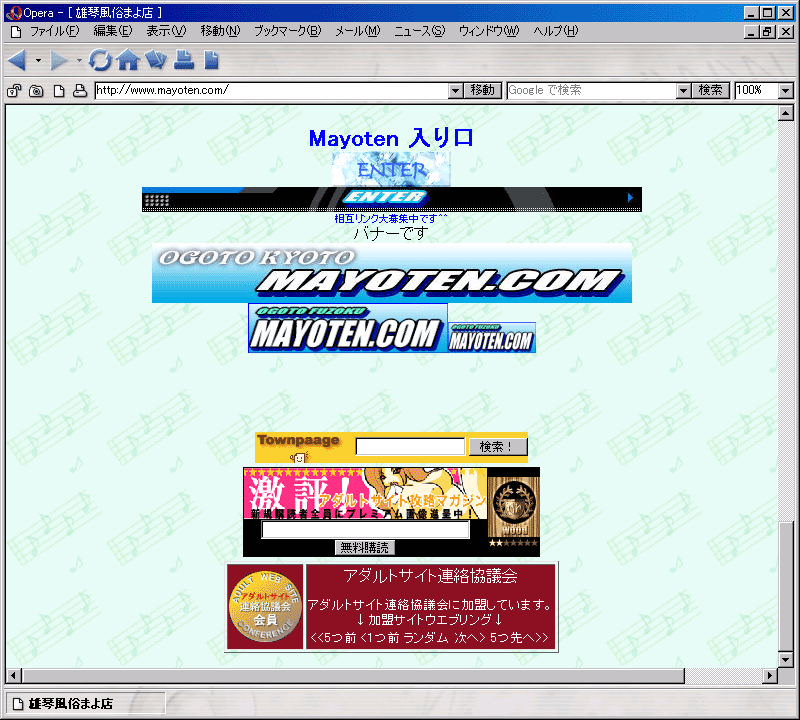Go forward with the Forward arrow
Image resolution: width=800 pixels, height=720 pixels.
tap(59, 60)
